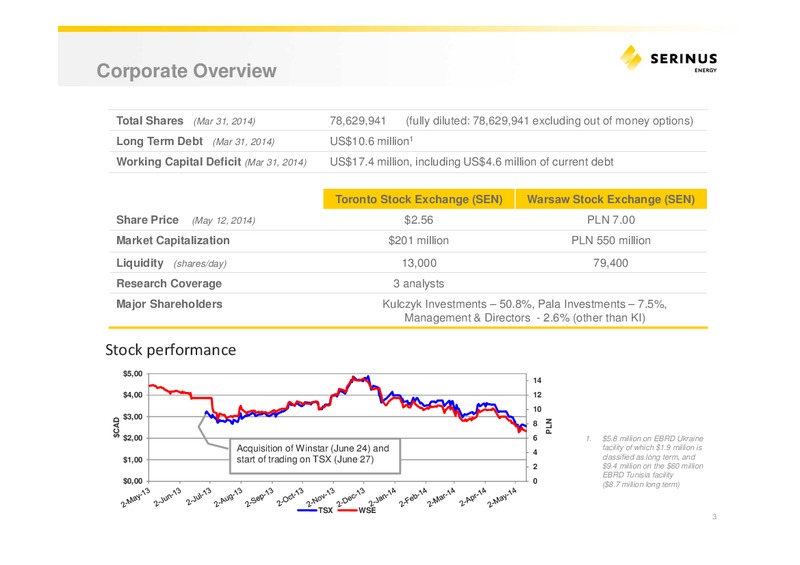
Task: Click the Toronto Stock Exchange (SEN) header
Action: pyautogui.click(x=419, y=199)
